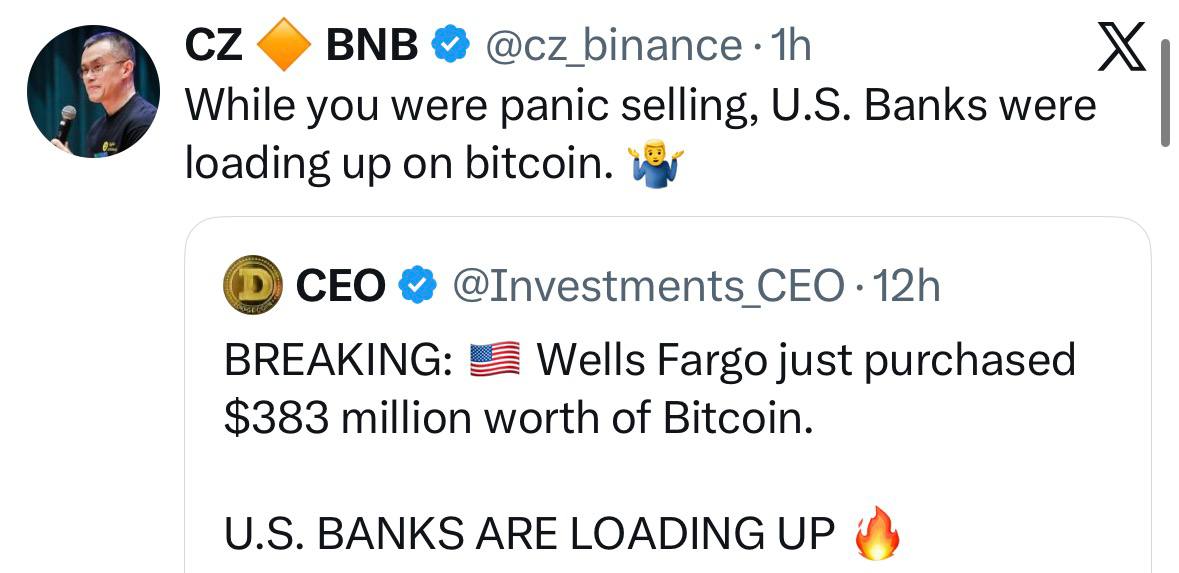The image size is (1179, 573).
Task: Open the @Investments_CEO profile handle
Action: tap(648, 287)
